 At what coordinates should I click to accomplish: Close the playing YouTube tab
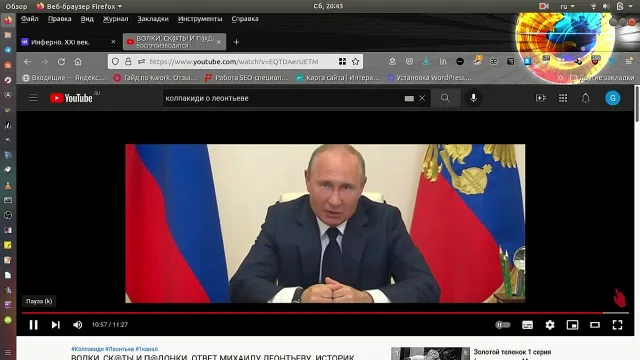click(x=219, y=42)
